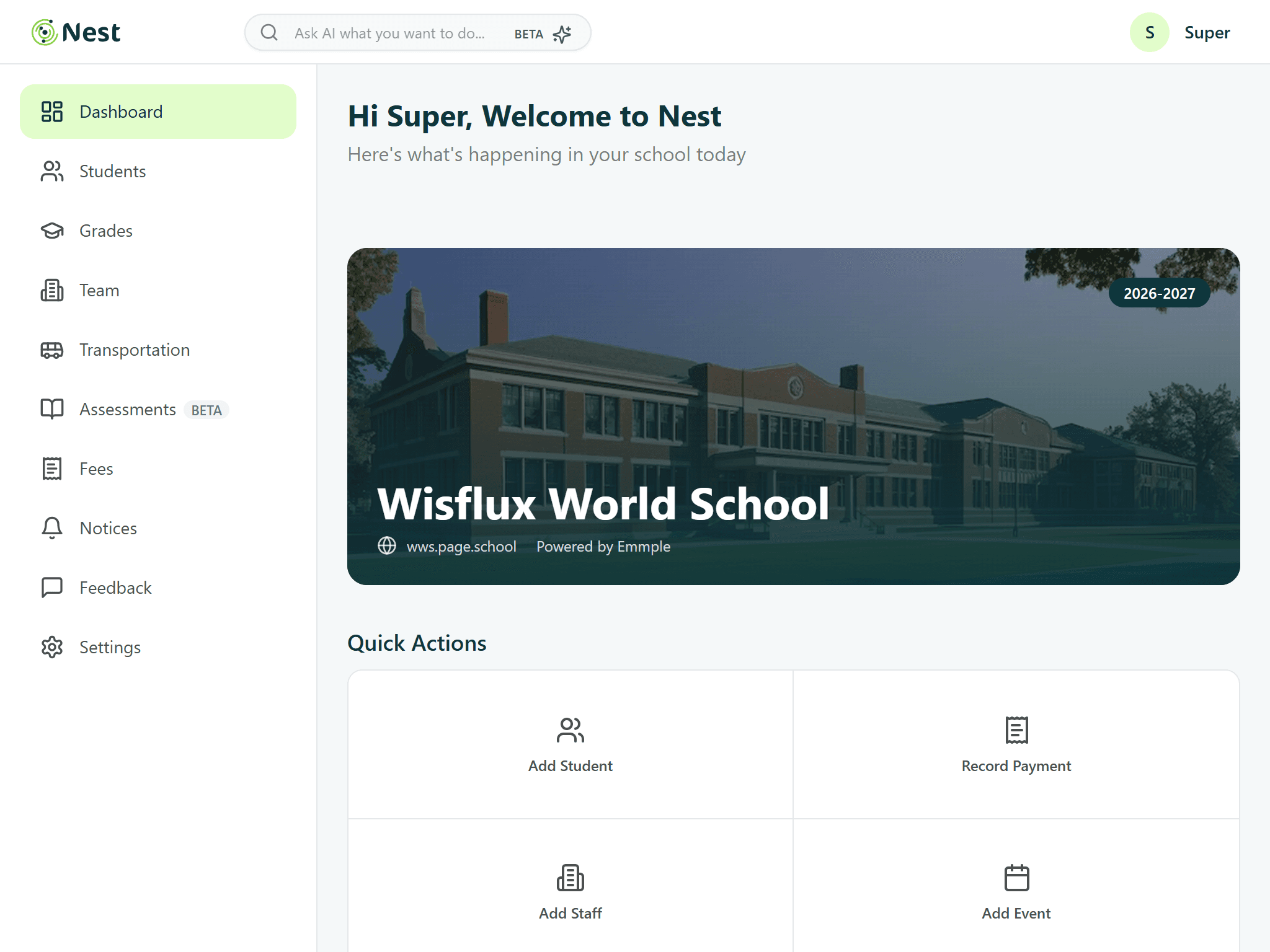Open Assessments label in sidebar

[x=128, y=410]
